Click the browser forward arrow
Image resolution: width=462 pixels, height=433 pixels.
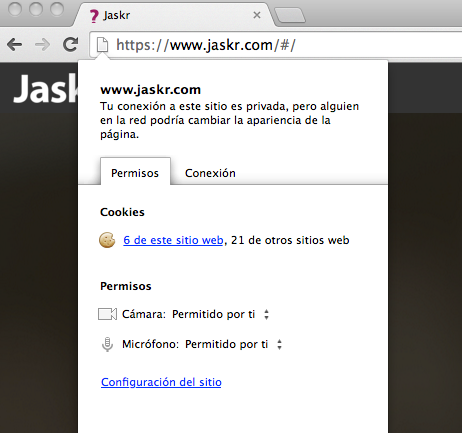coord(42,44)
